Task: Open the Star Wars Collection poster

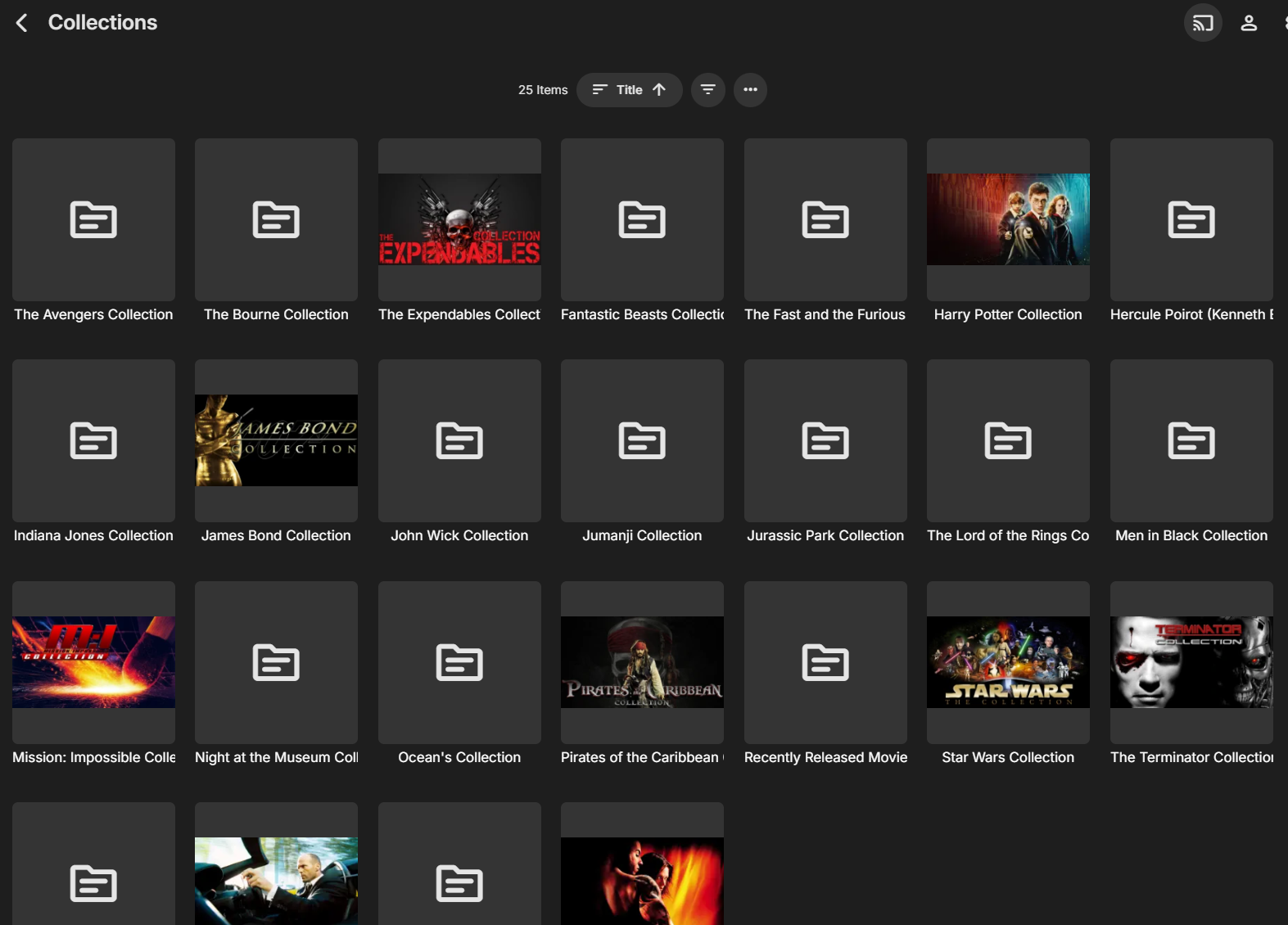Action: [1008, 662]
